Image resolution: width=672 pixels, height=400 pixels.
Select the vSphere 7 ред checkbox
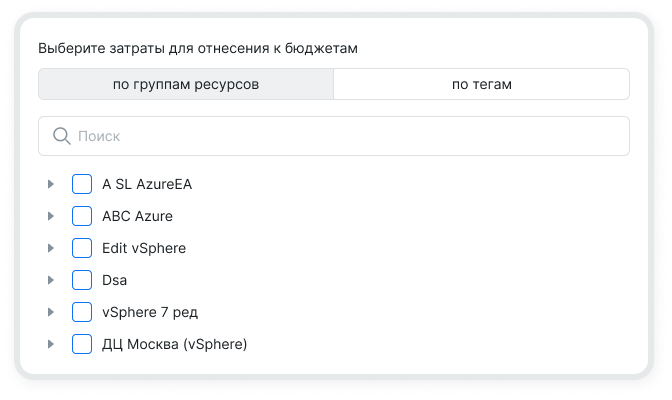pos(82,312)
